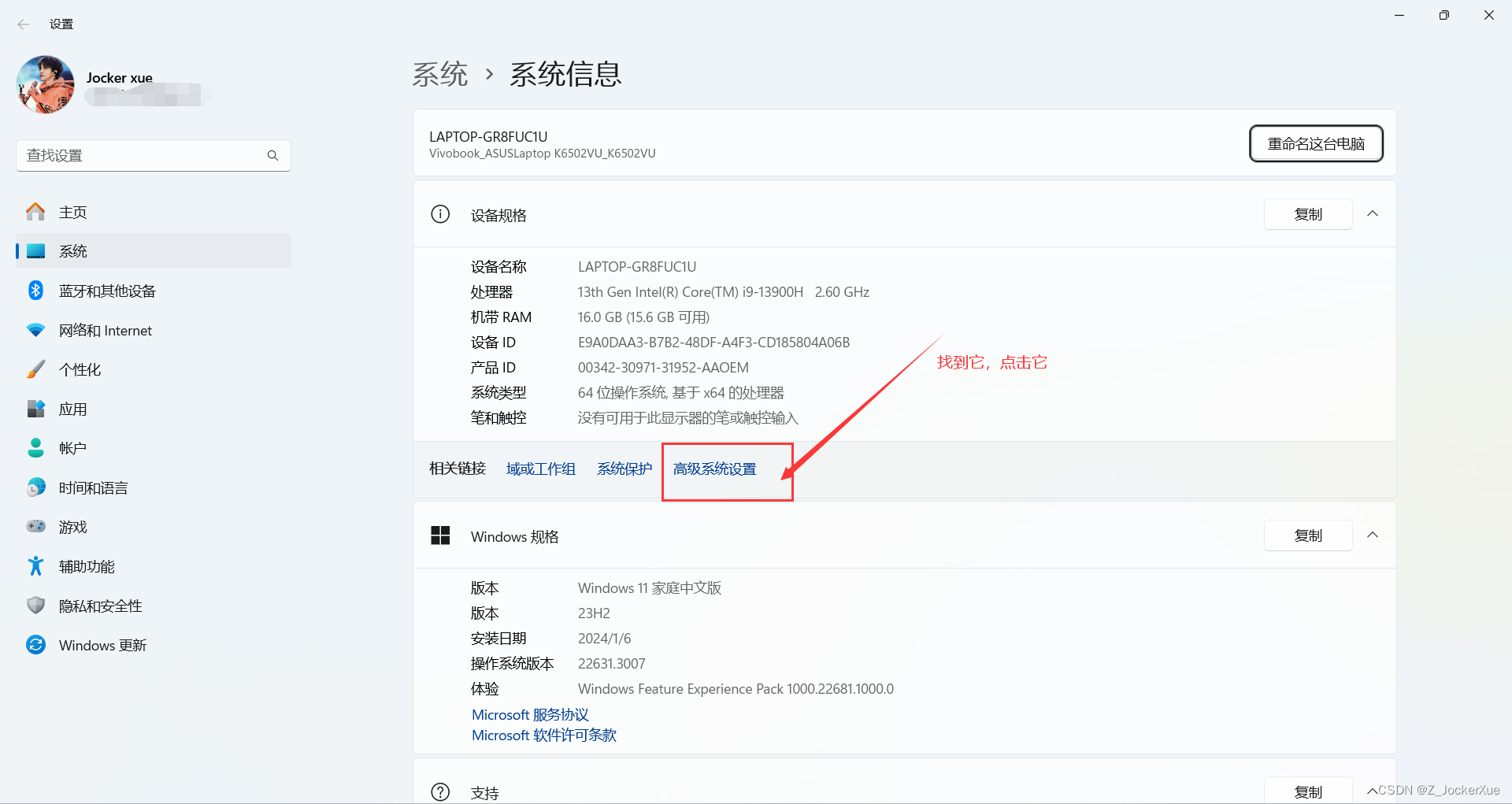Viewport: 1512px width, 804px height.
Task: Select 网络和 Internet menu label
Action: click(106, 331)
